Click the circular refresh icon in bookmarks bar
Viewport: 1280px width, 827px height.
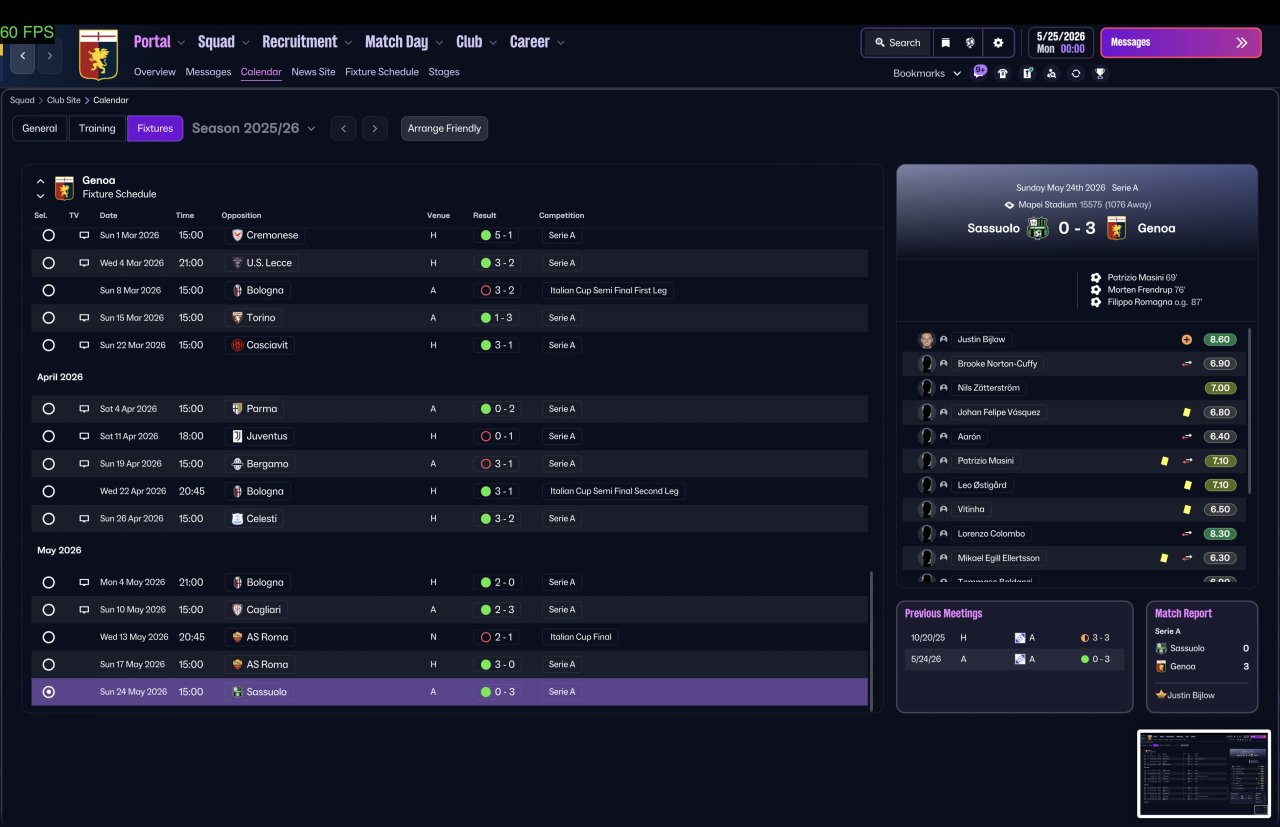(1075, 73)
